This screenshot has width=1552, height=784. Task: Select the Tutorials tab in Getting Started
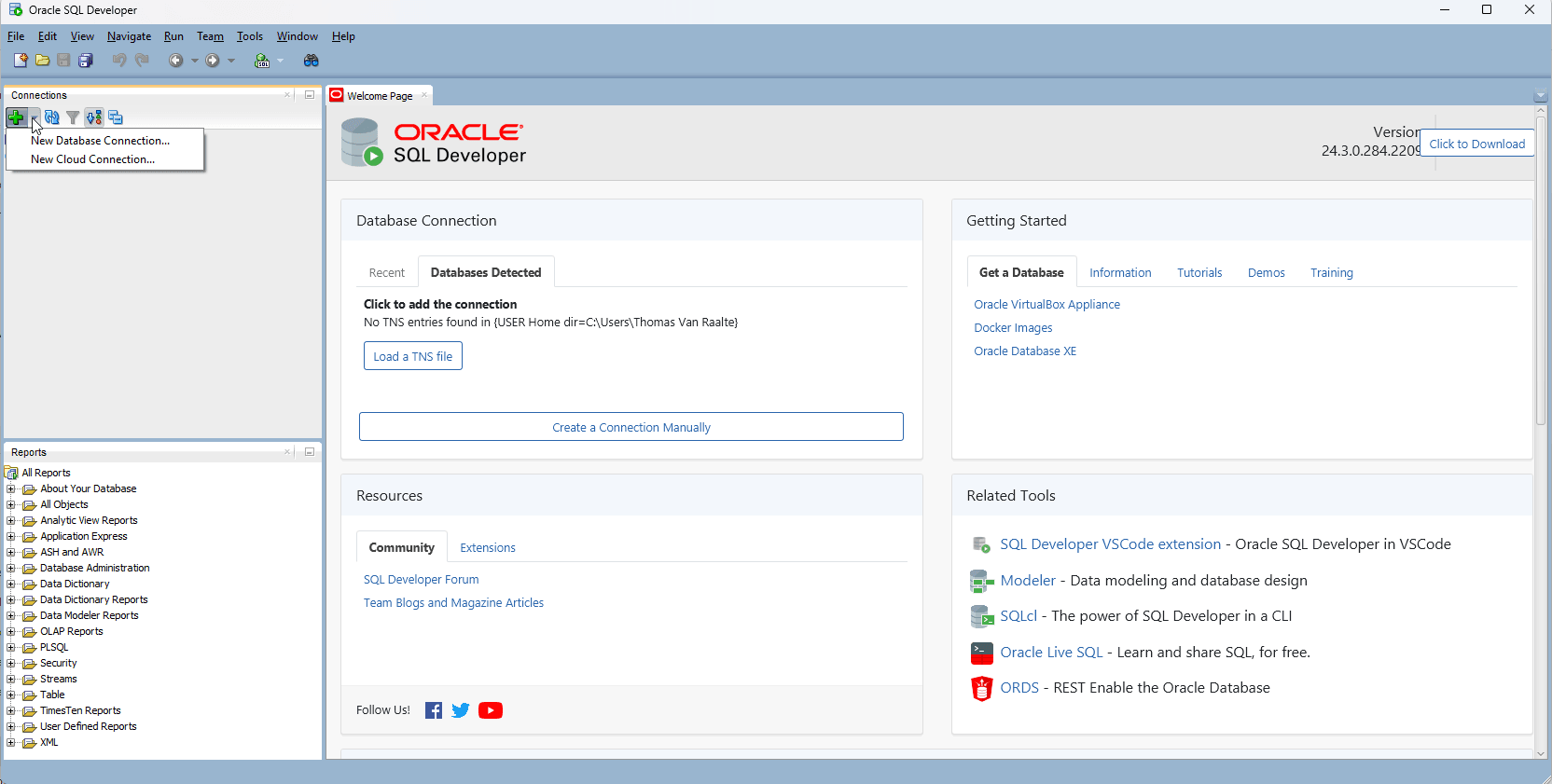tap(1199, 272)
